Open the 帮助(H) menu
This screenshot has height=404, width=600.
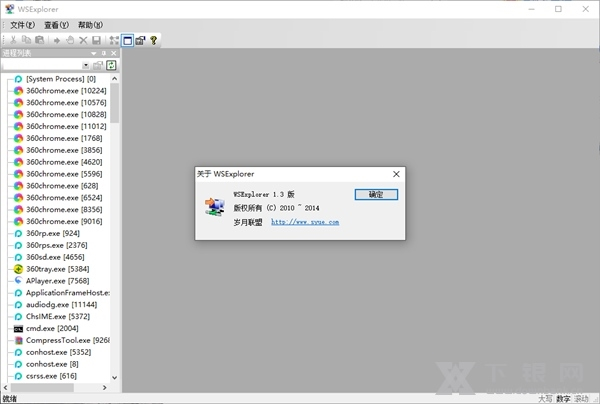[90, 25]
